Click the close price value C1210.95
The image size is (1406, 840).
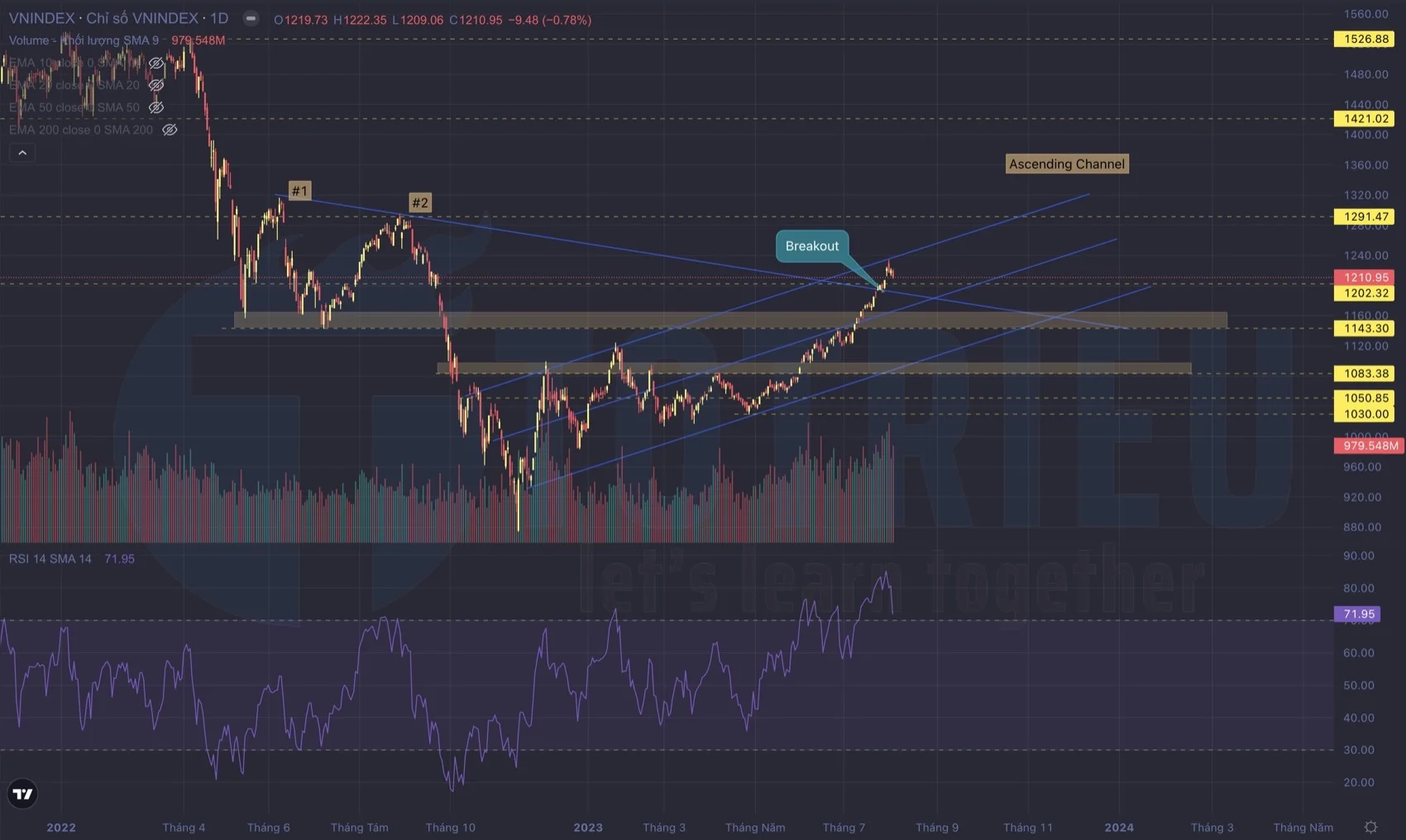476,20
